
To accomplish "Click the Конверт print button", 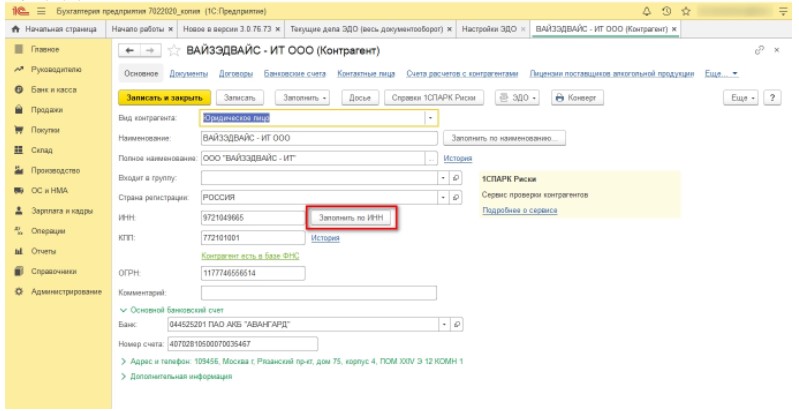I will tap(577, 98).
